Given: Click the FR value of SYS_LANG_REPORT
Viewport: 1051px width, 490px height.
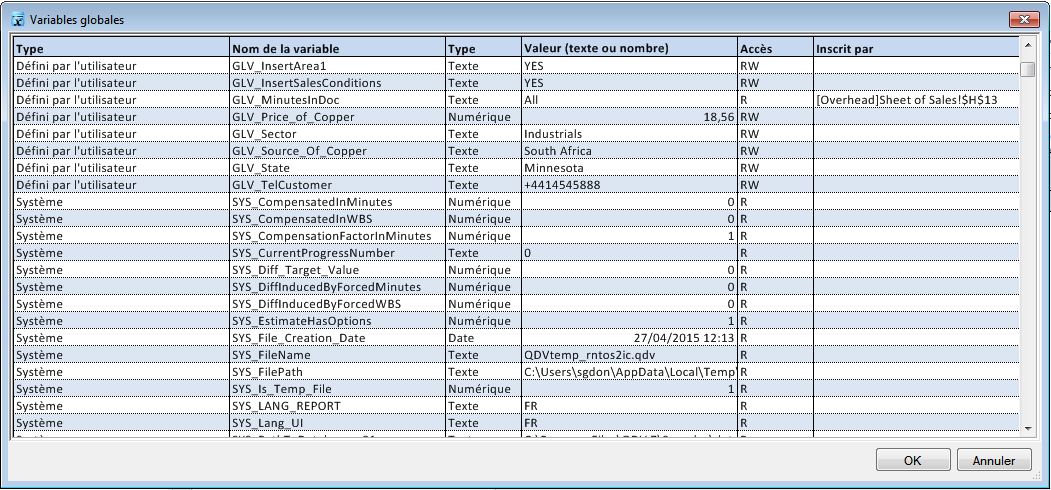Looking at the screenshot, I should coord(629,406).
